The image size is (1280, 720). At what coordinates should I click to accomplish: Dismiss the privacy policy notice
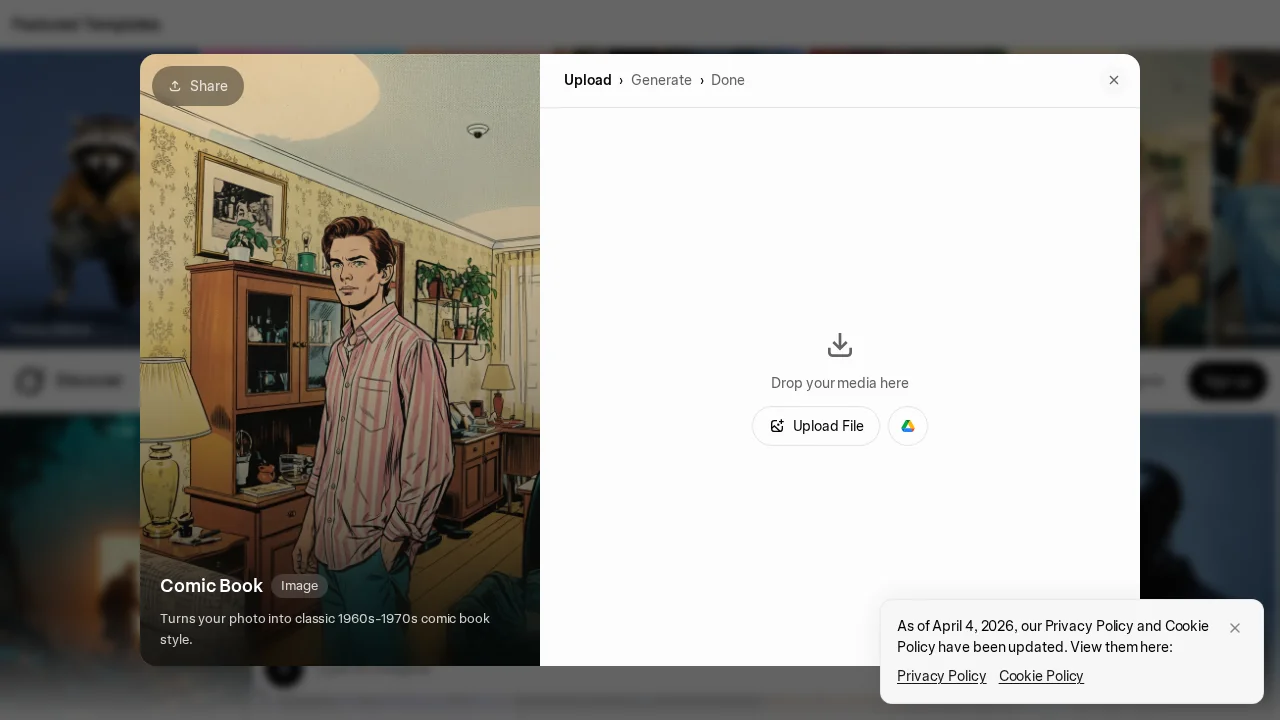[x=1235, y=628]
